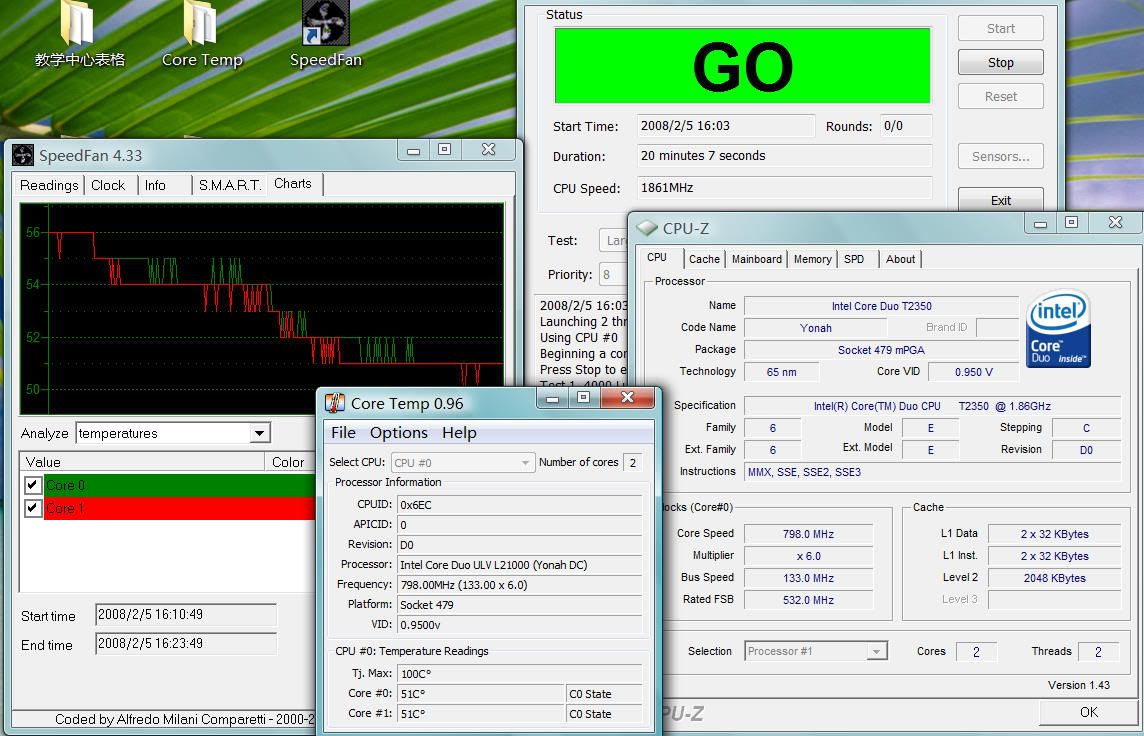Switch to SpeedFan Info tab
1144x736 pixels.
pos(155,185)
